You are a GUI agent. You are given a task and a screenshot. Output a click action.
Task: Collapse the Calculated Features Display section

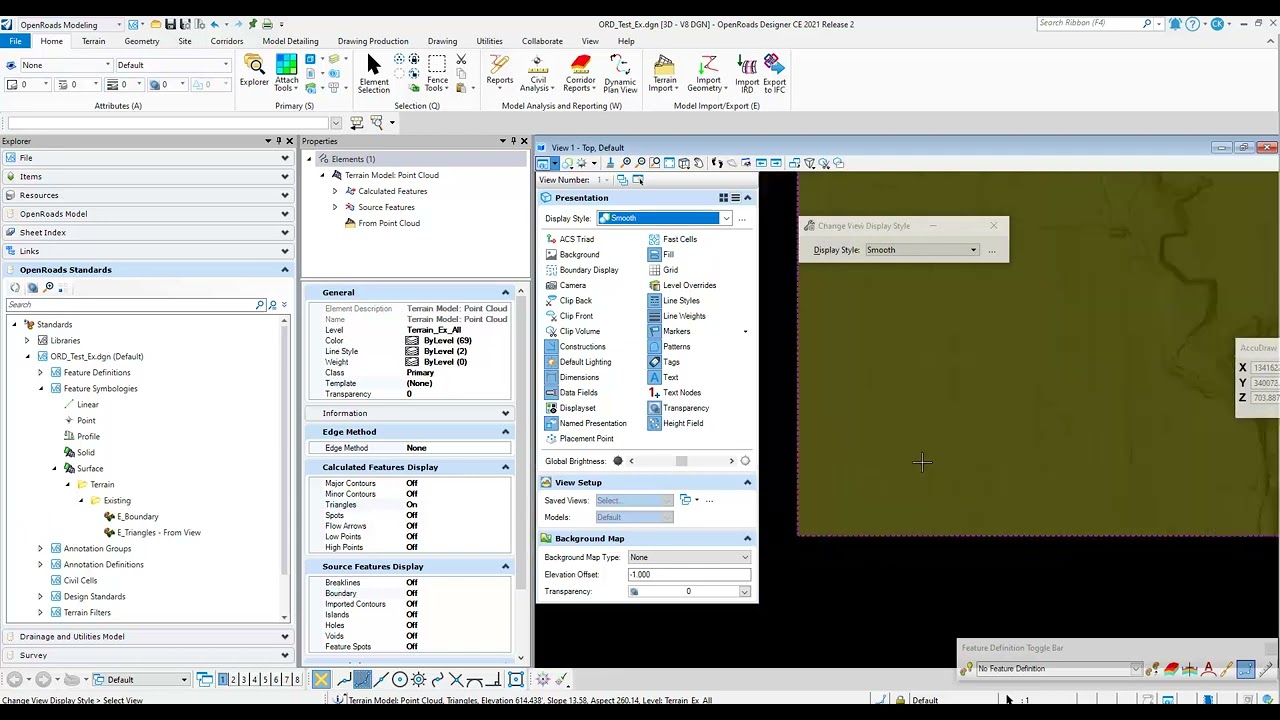505,467
